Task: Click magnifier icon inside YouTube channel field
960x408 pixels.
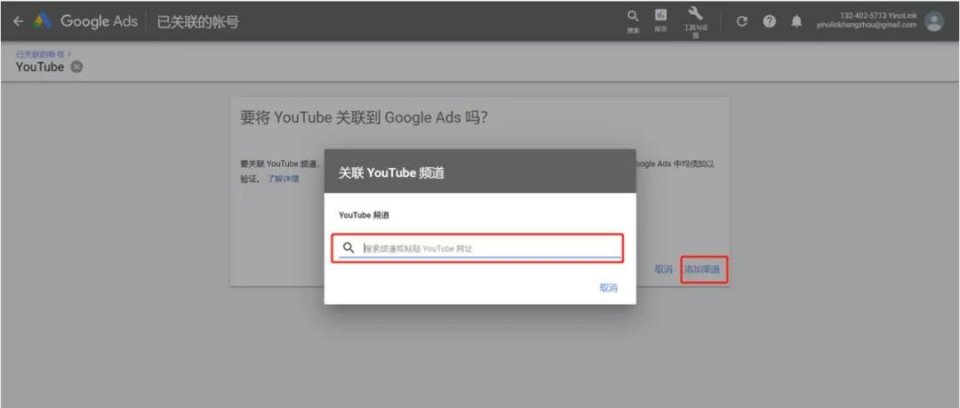Action: (x=349, y=248)
